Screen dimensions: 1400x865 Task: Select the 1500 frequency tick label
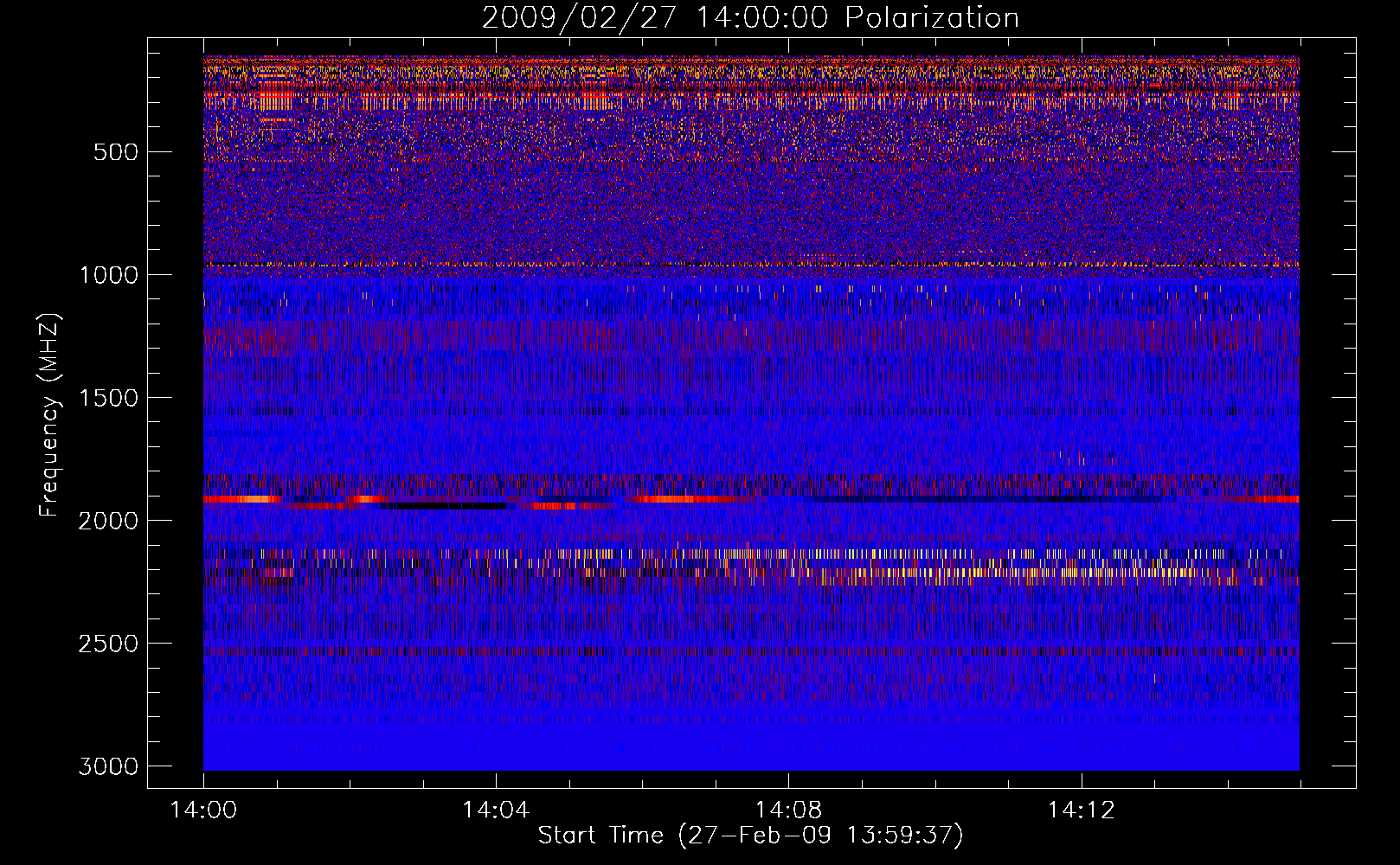click(x=108, y=398)
